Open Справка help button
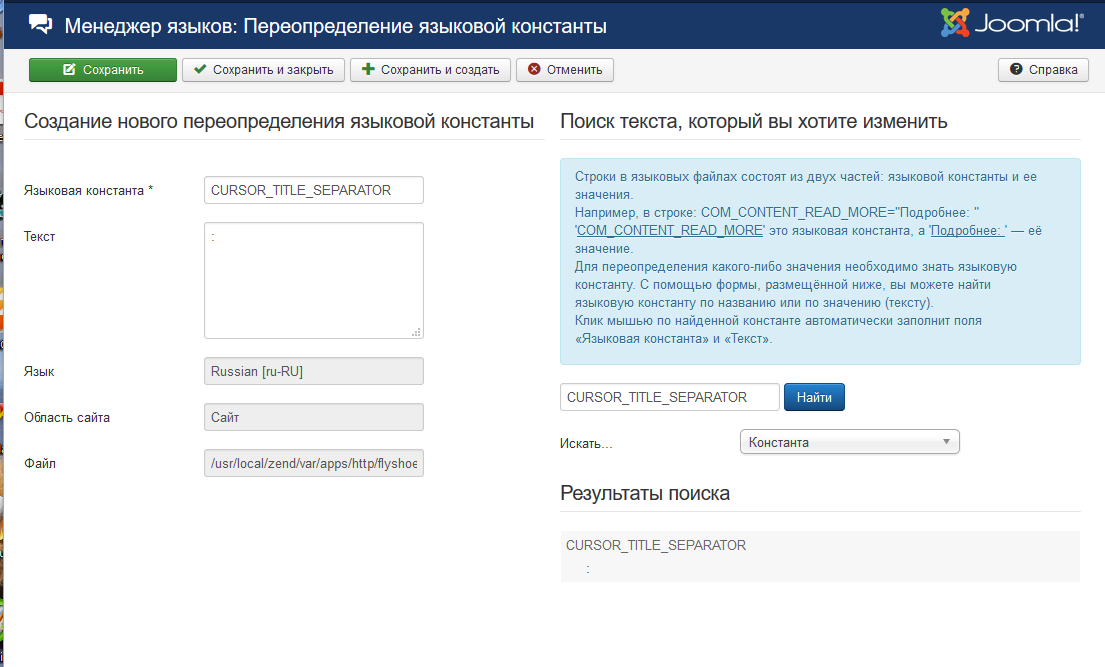Viewport: 1105px width, 667px height. [x=1043, y=70]
